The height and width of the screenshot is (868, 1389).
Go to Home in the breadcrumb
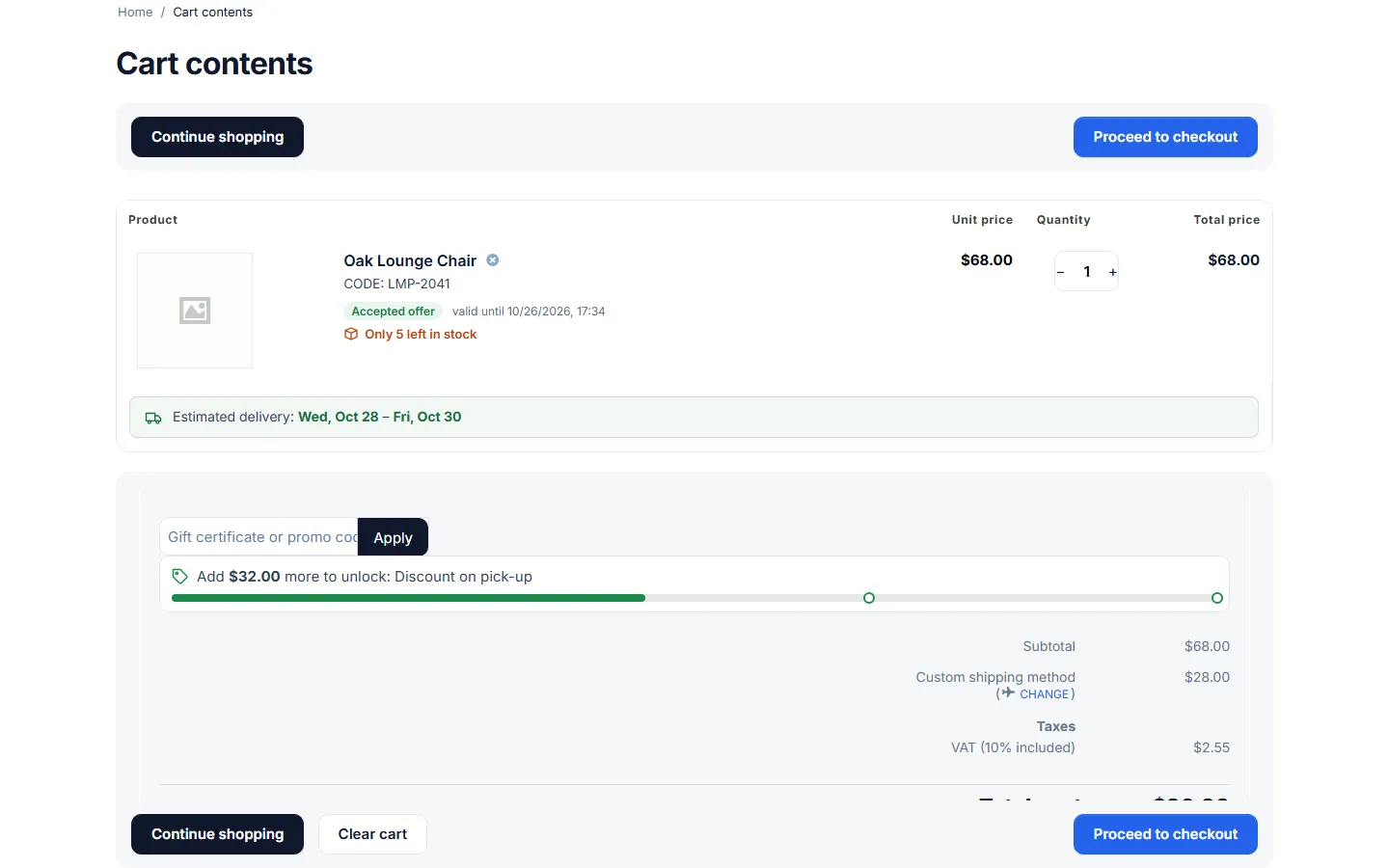click(x=135, y=13)
